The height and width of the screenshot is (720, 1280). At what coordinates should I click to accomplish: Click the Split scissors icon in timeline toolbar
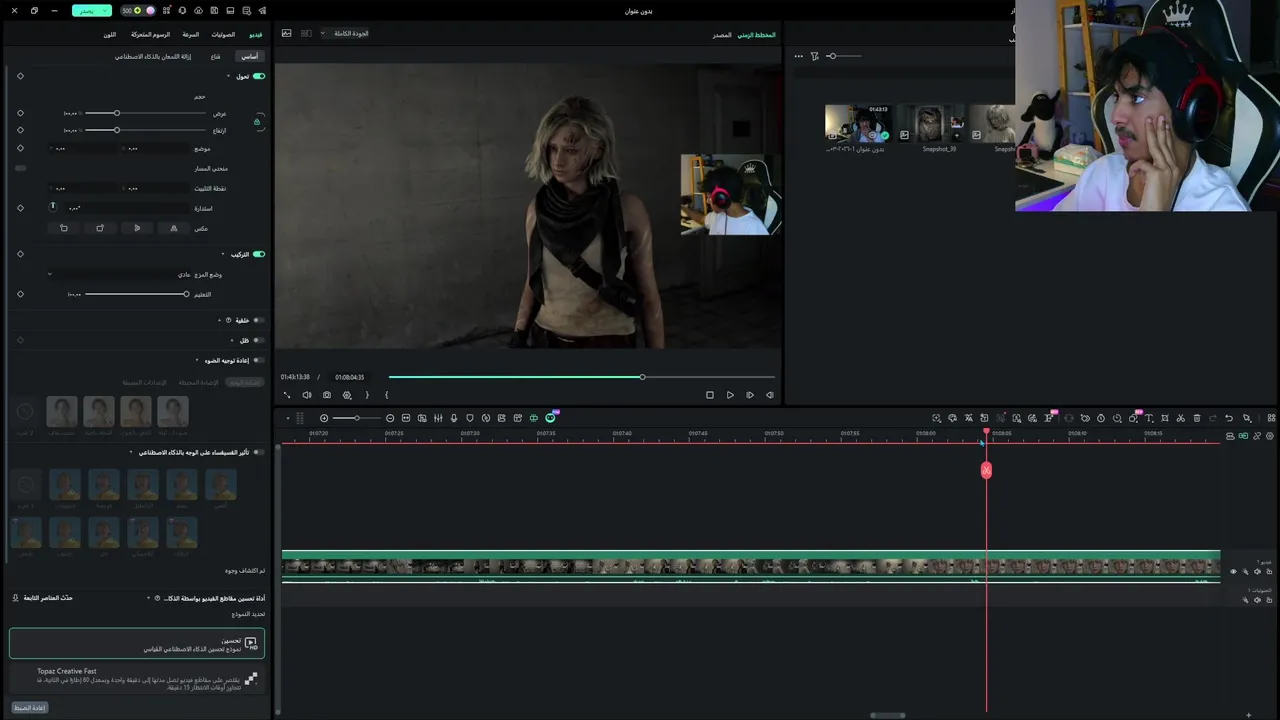(1181, 418)
